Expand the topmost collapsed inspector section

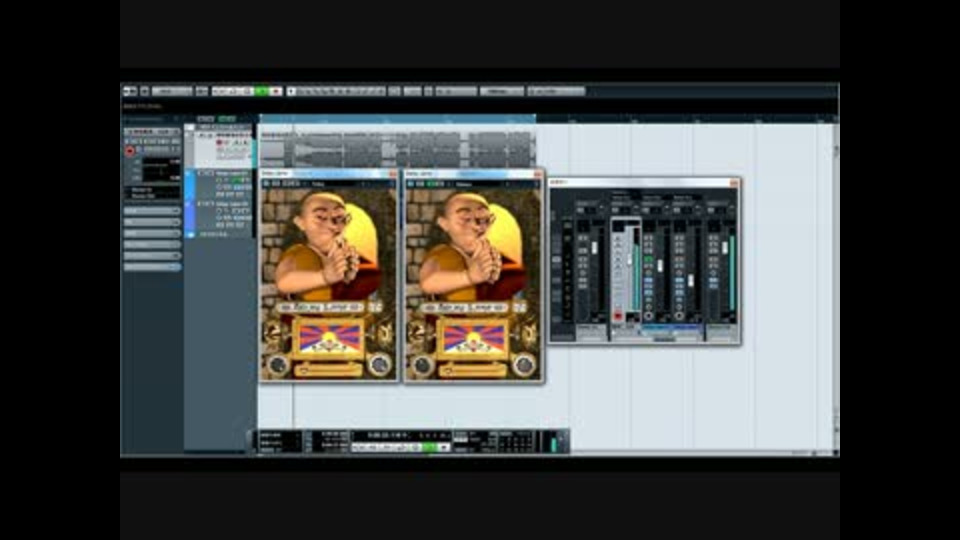152,211
